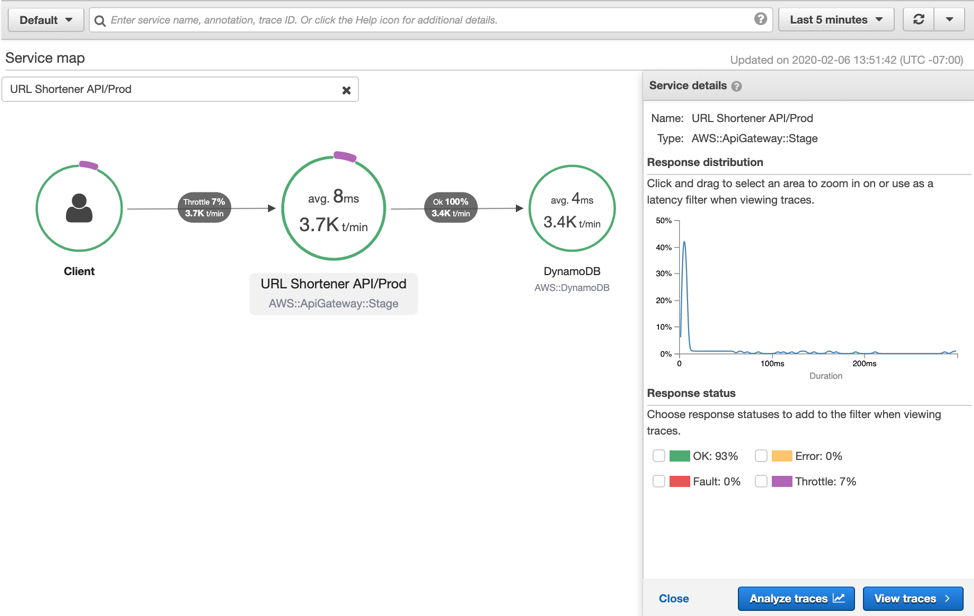The height and width of the screenshot is (616, 974).
Task: Expand the Last 5 minutes time range
Action: tap(836, 20)
